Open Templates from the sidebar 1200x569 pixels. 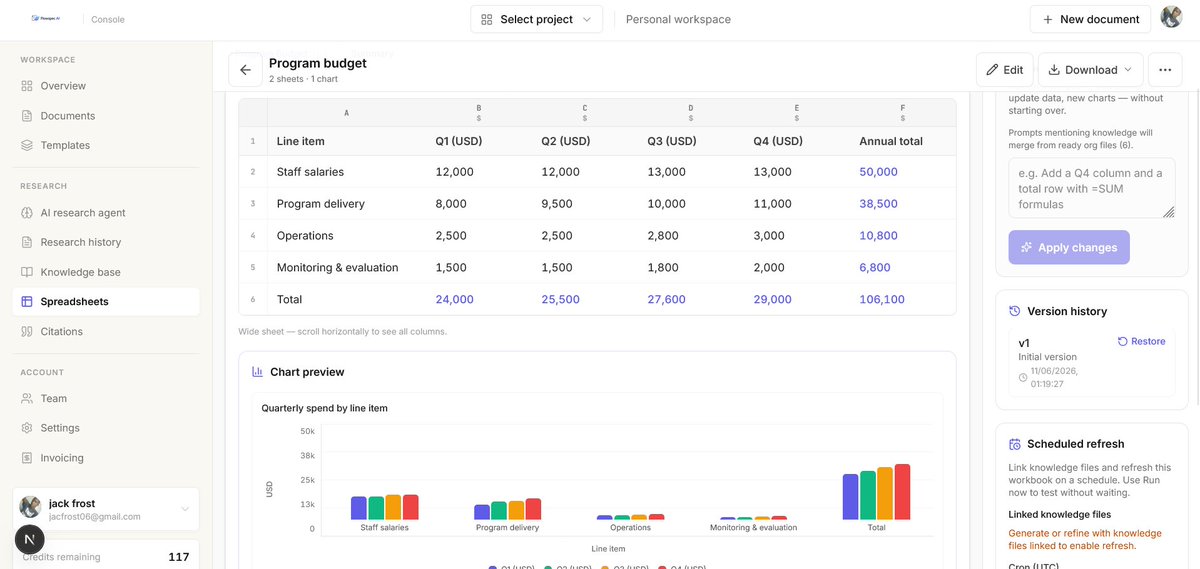point(106,145)
